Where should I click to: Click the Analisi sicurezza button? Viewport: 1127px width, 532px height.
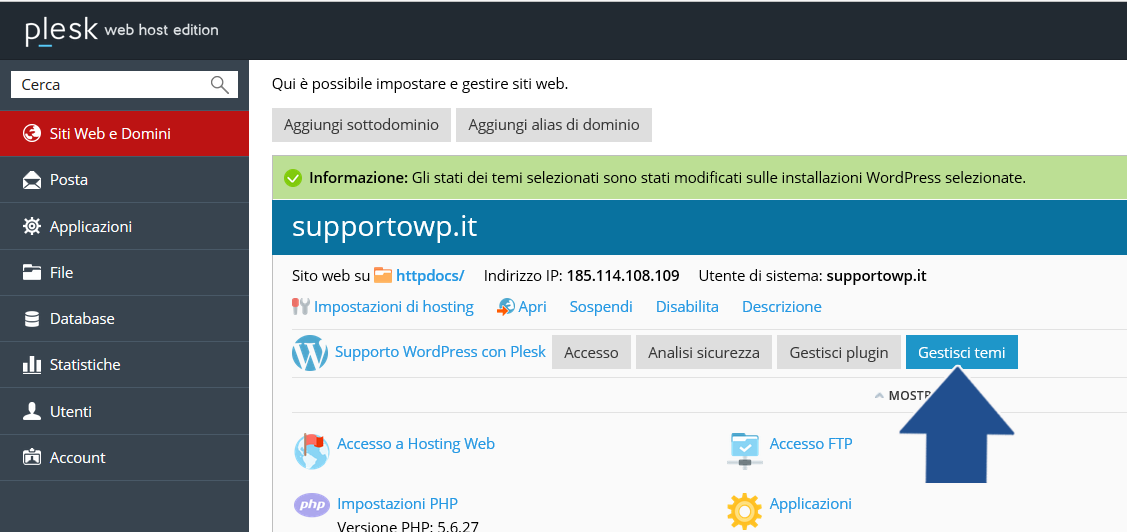[x=704, y=352]
